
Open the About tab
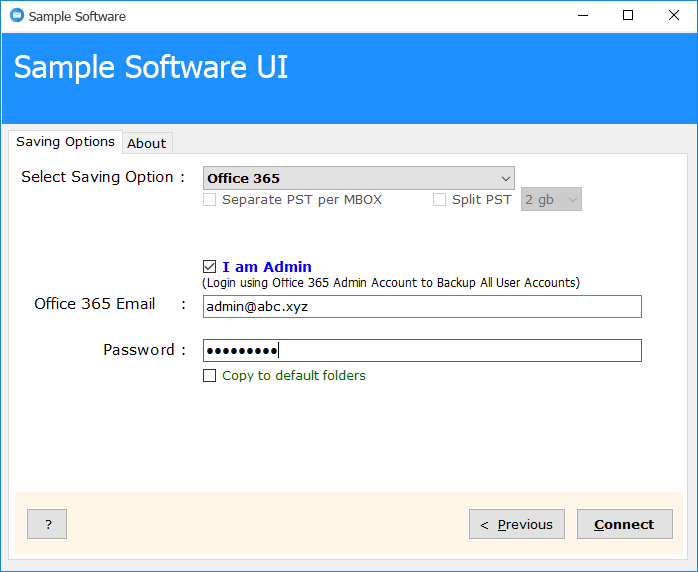[147, 143]
